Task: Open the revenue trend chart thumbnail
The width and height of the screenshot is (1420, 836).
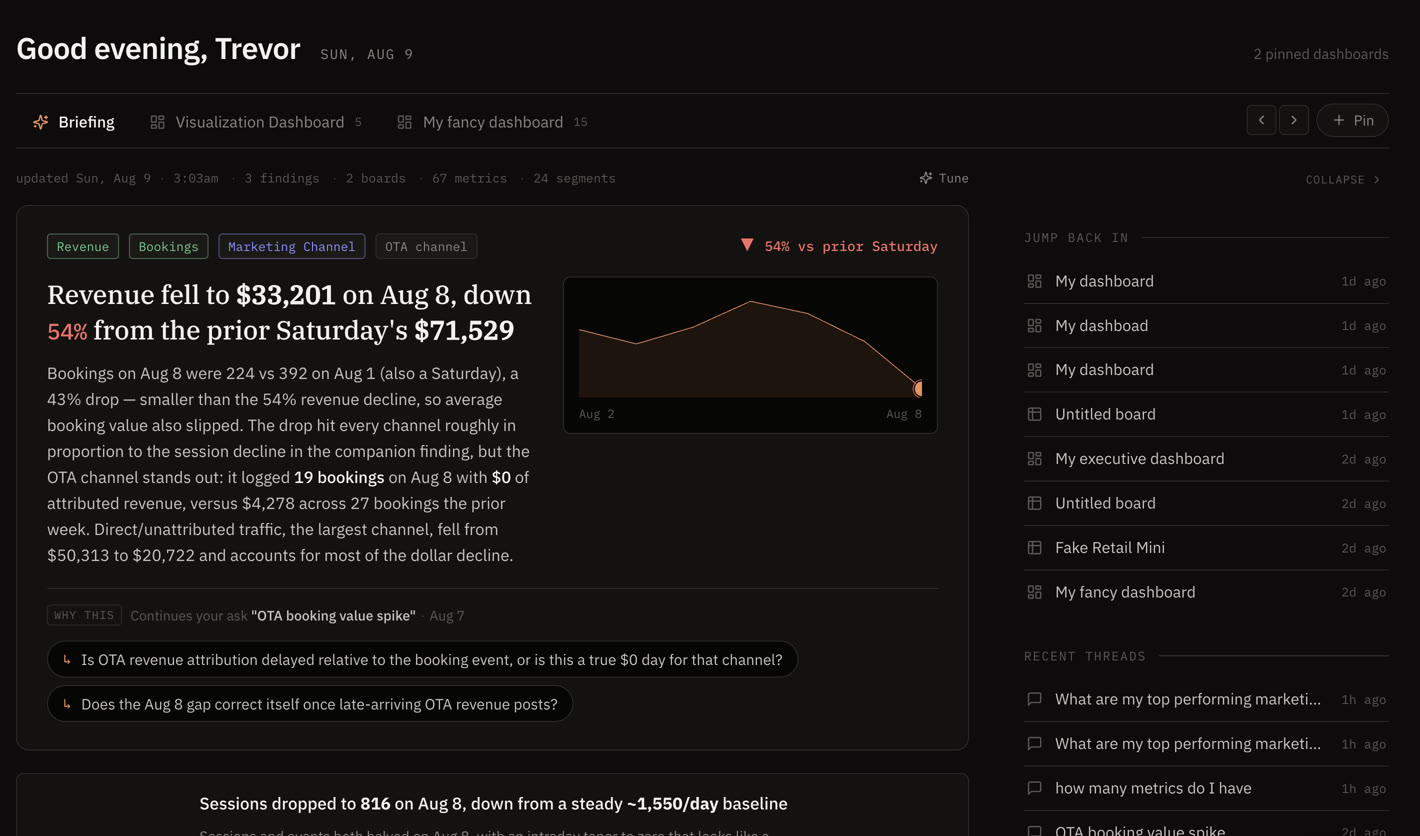Action: (750, 355)
